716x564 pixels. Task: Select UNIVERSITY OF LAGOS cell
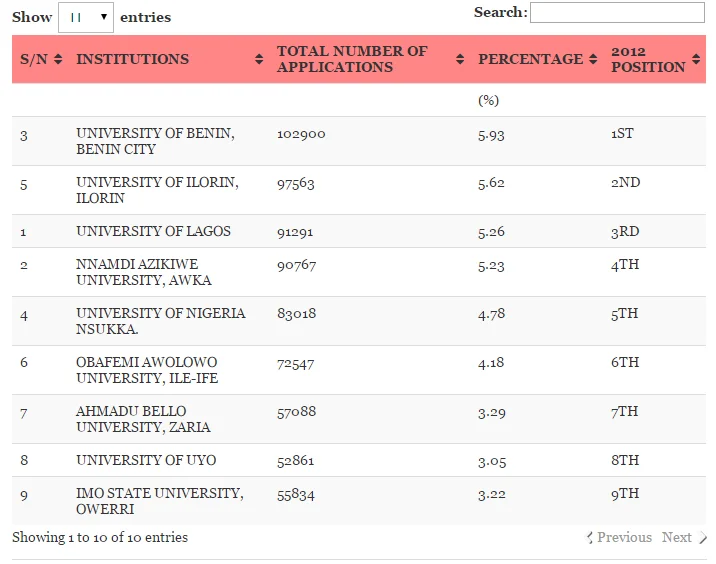click(x=153, y=231)
